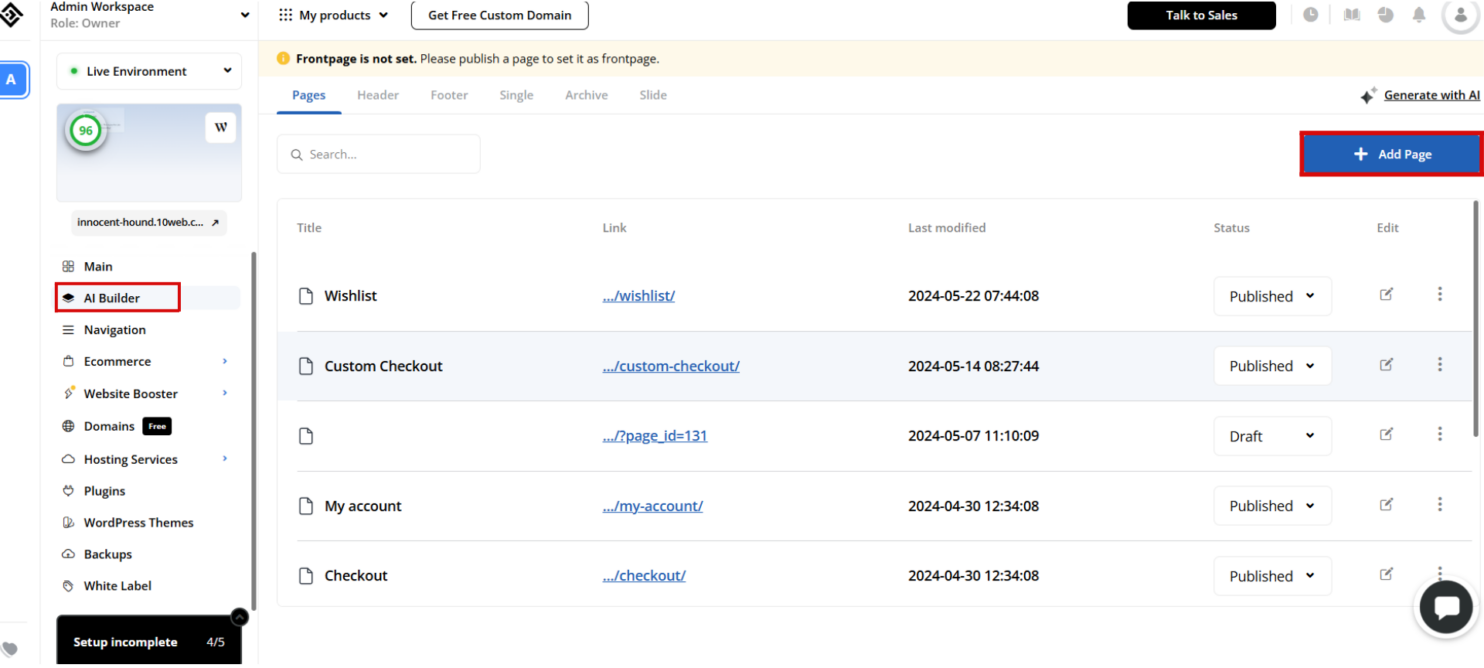Viewport: 1484px width, 668px height.
Task: Open the My products dropdown
Action: [x=333, y=15]
